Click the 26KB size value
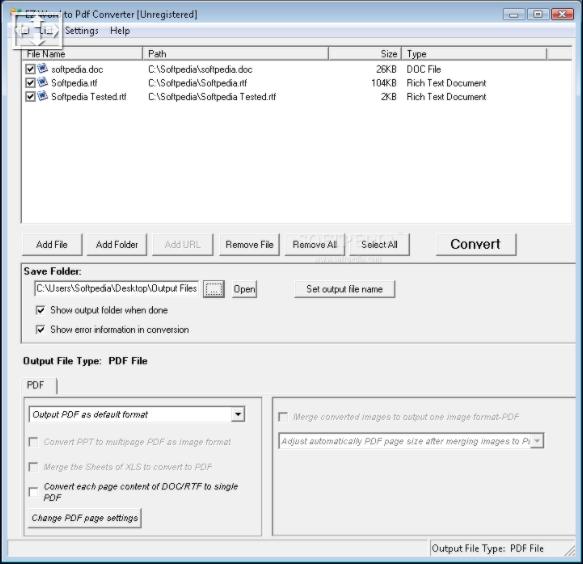This screenshot has height=564, width=583. [x=386, y=70]
